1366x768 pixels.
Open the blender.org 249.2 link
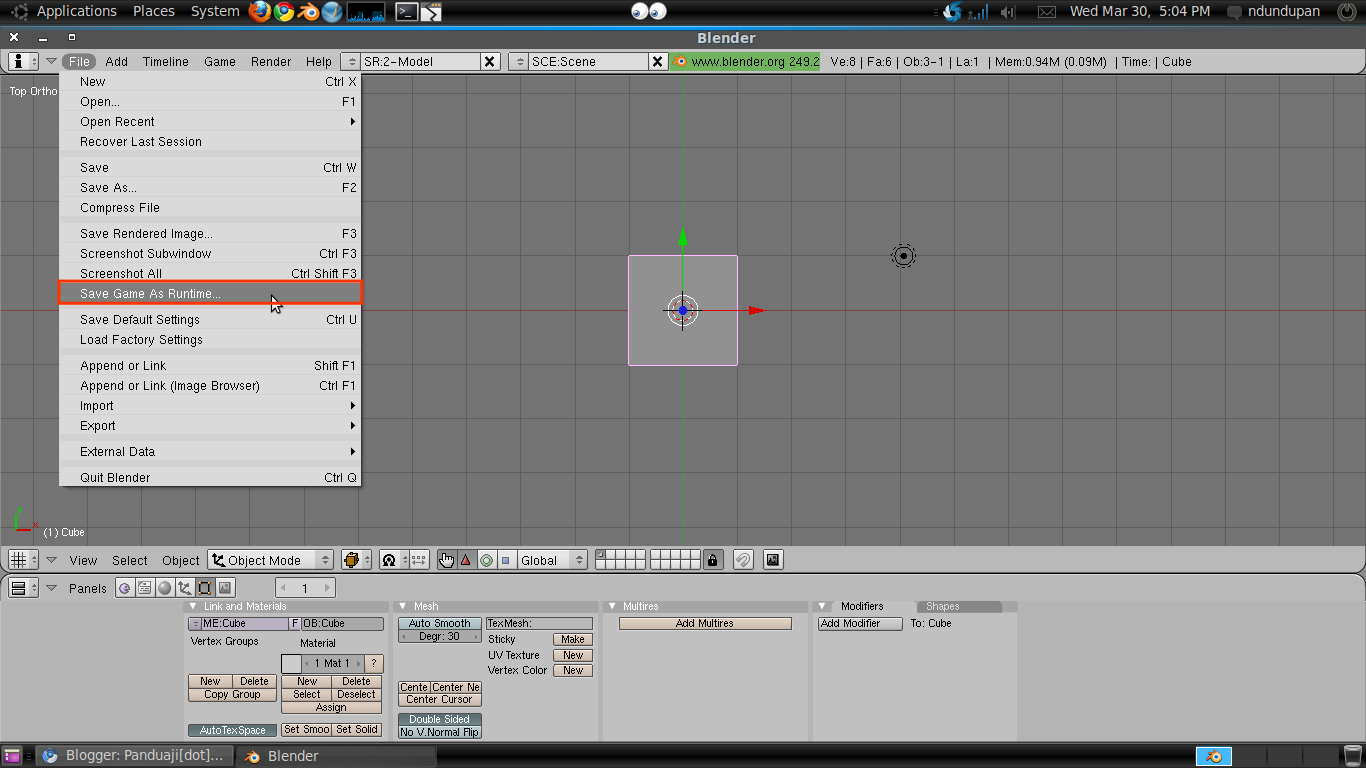pyautogui.click(x=746, y=61)
